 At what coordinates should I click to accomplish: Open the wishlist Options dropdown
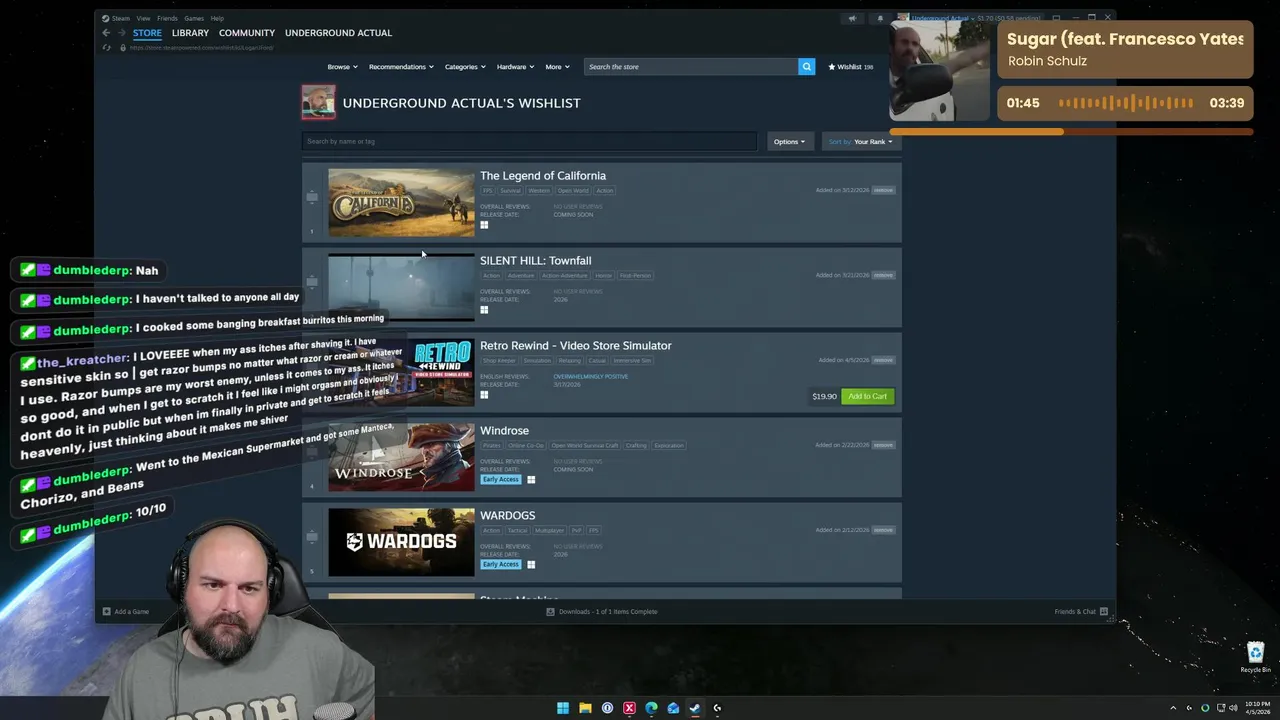(789, 141)
